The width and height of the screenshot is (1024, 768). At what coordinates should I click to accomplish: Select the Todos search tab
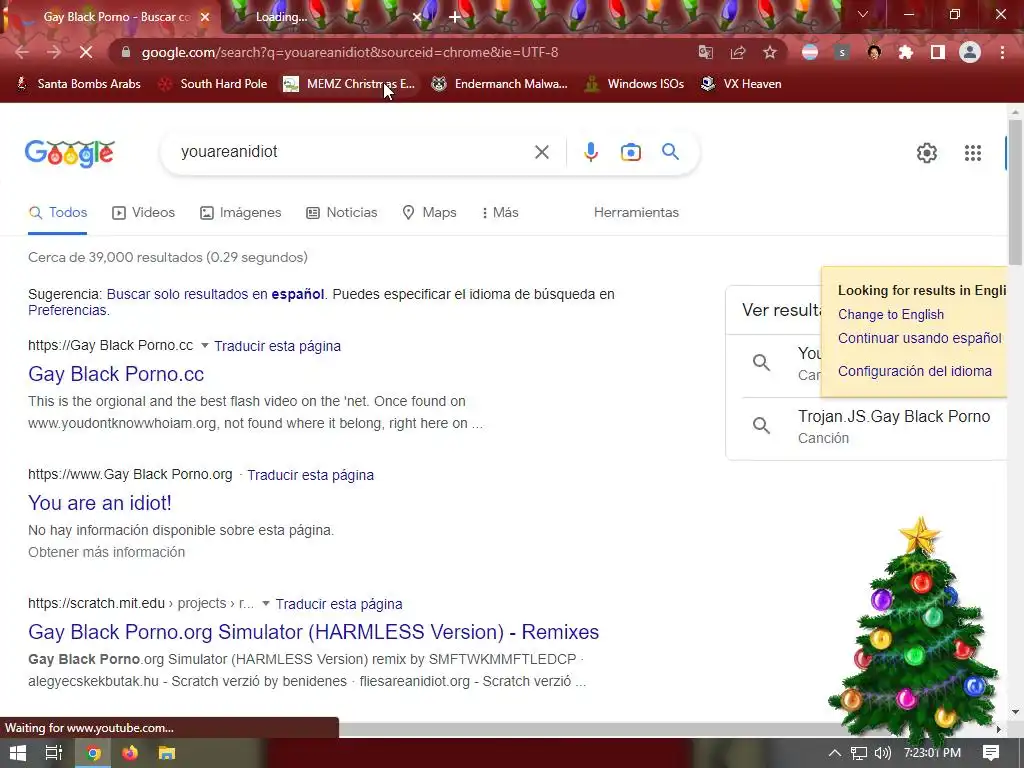tap(57, 212)
